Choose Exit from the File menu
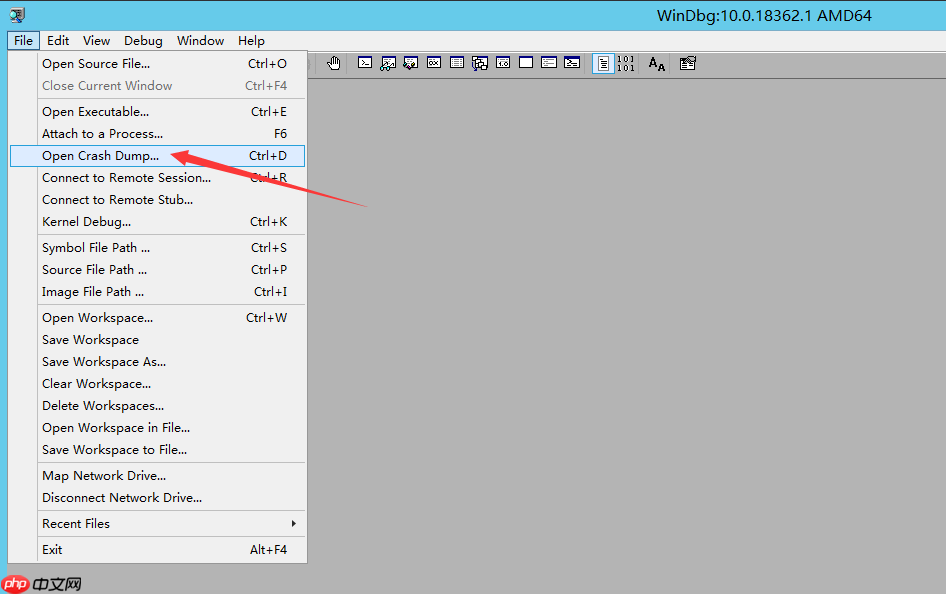Screen dimensions: 946x594 pyautogui.click(x=157, y=549)
